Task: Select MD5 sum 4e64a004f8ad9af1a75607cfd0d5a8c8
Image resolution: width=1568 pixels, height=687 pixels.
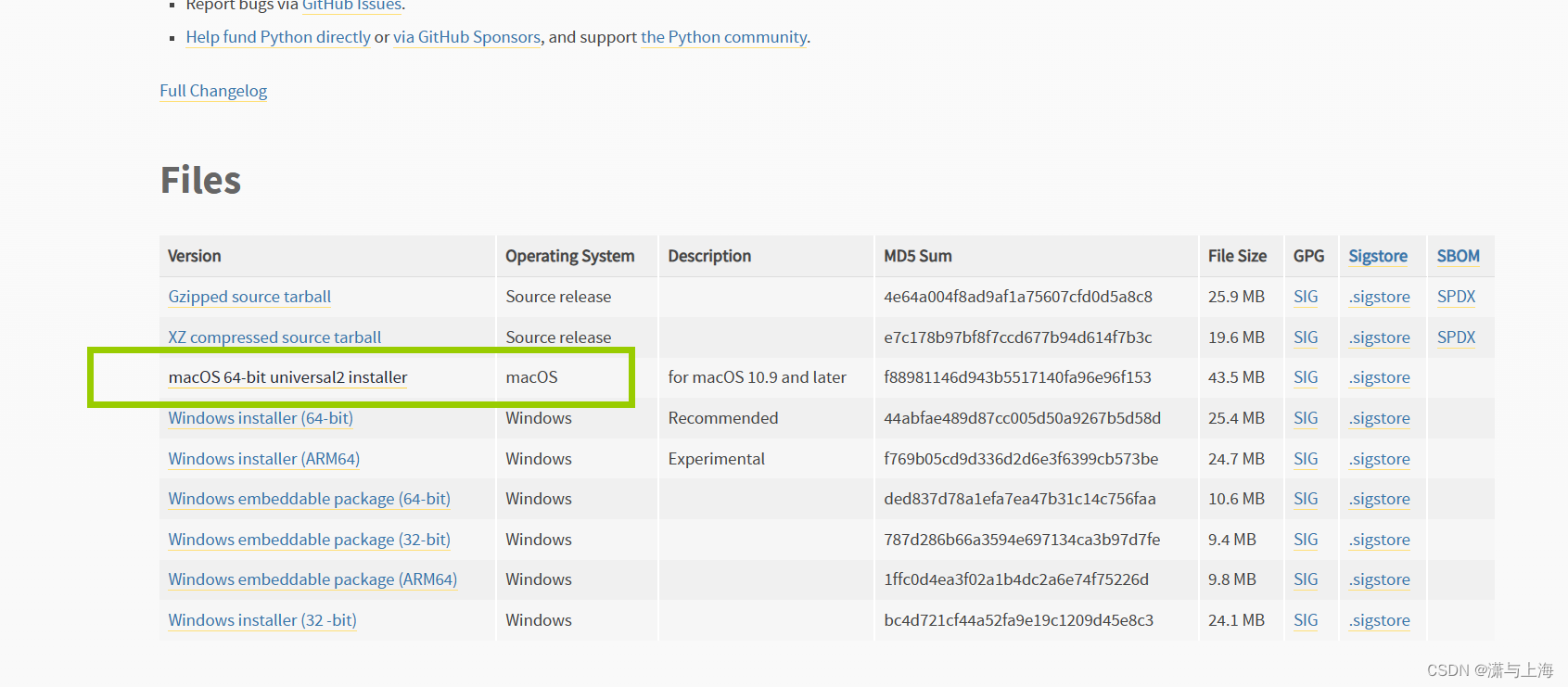Action: [1018, 297]
